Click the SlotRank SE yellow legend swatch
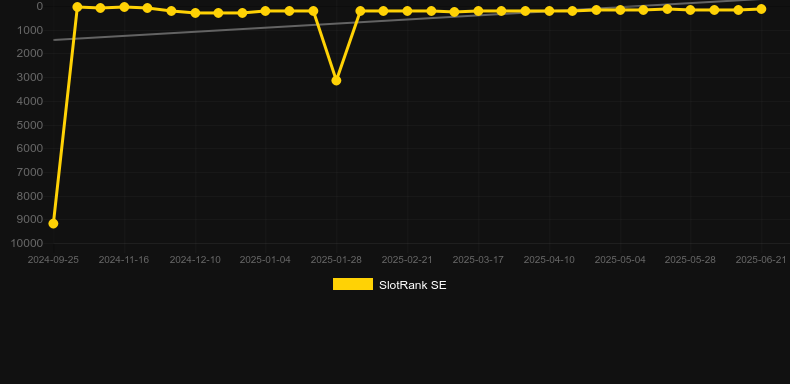The image size is (790, 384). (x=353, y=284)
